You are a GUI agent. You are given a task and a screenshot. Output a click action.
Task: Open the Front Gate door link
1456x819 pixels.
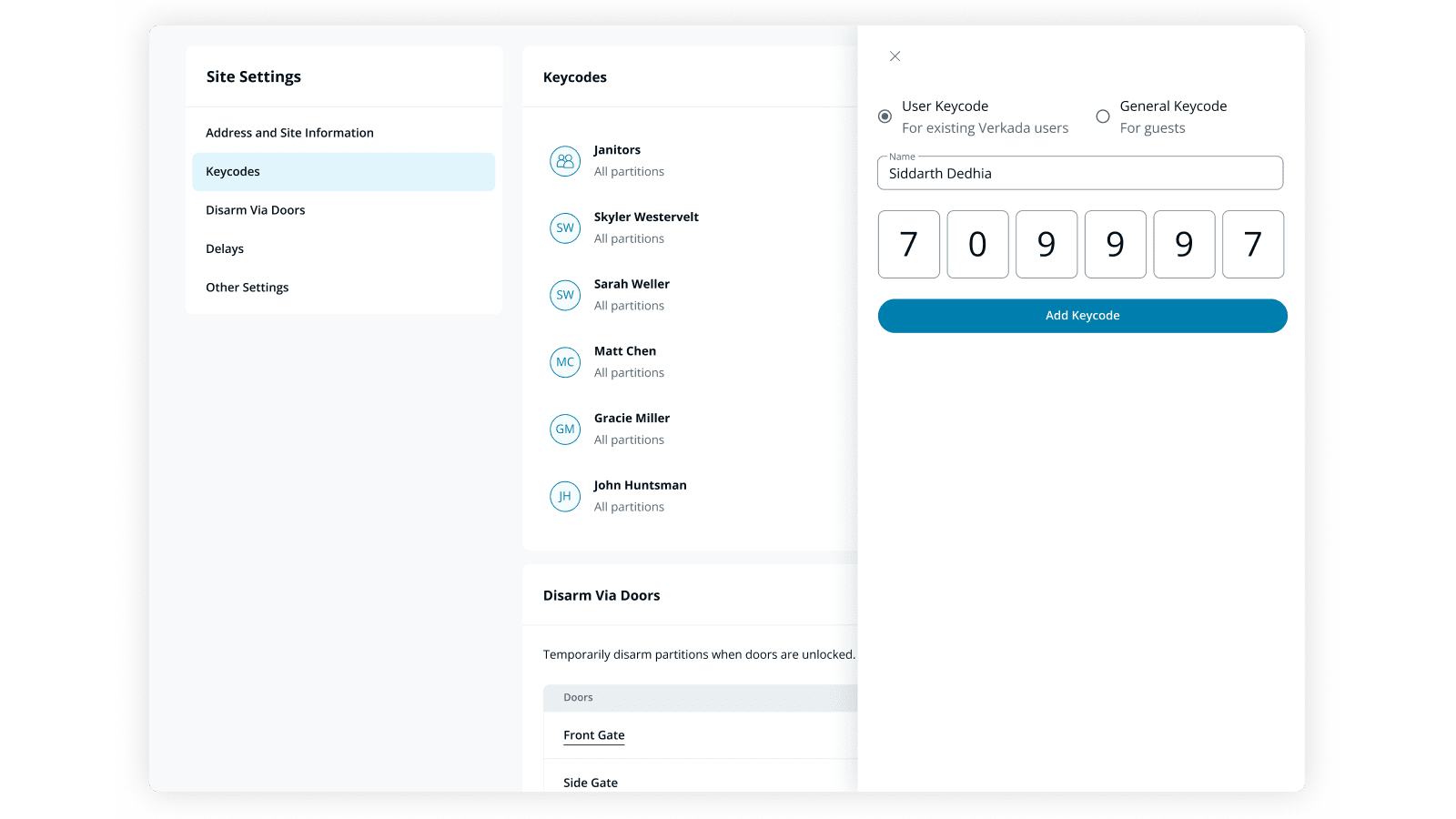click(594, 735)
